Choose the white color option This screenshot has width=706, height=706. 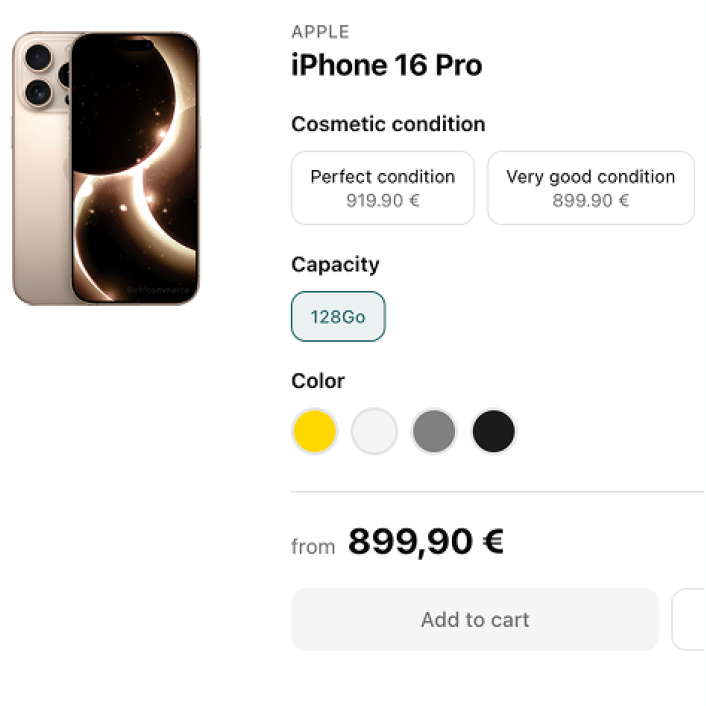point(375,432)
